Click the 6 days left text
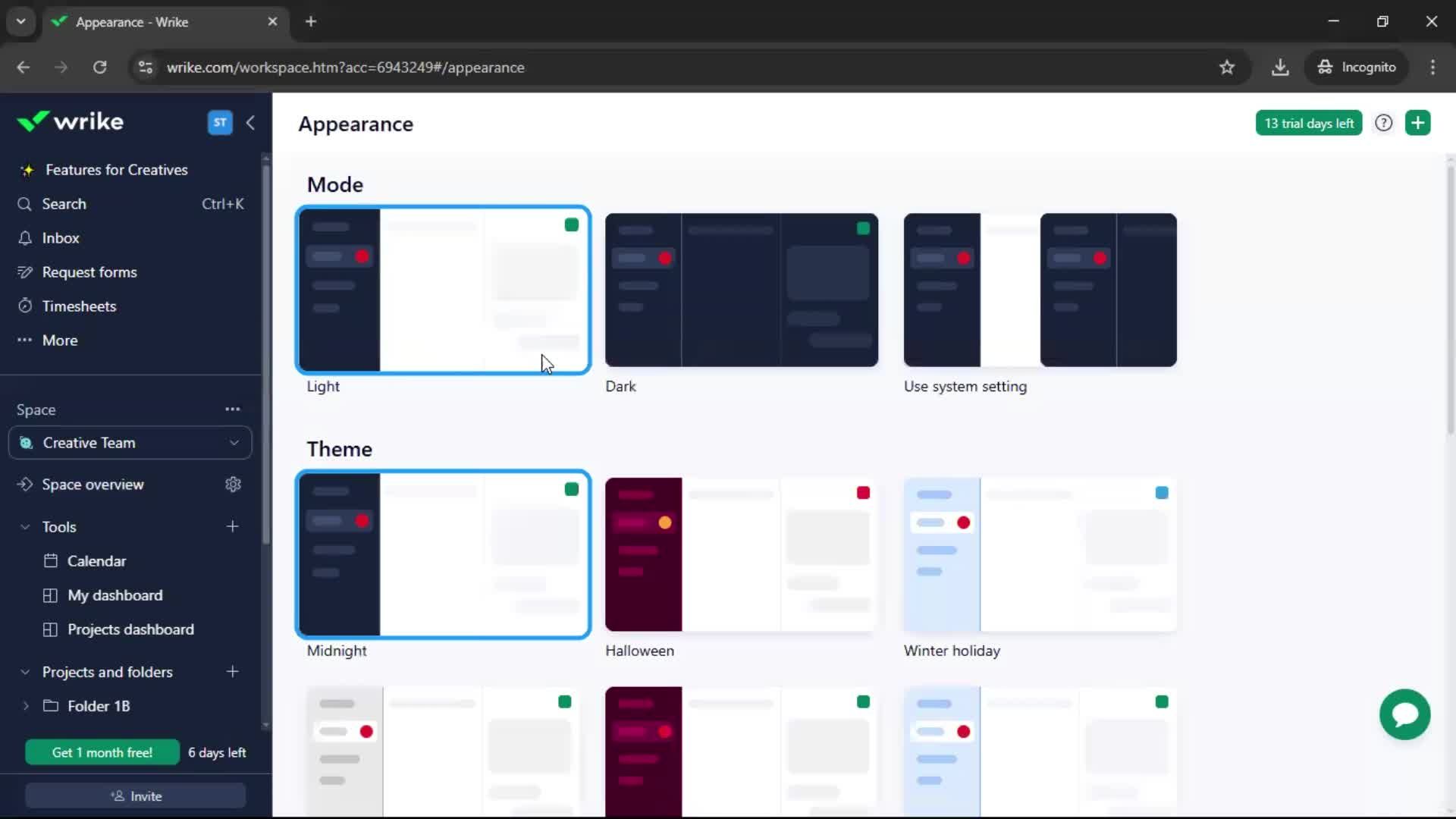This screenshot has height=819, width=1456. pos(217,752)
